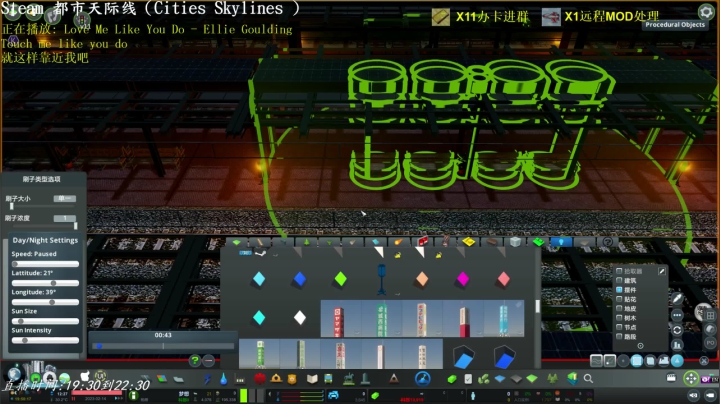Choose the blue street lamp prop

point(381,279)
